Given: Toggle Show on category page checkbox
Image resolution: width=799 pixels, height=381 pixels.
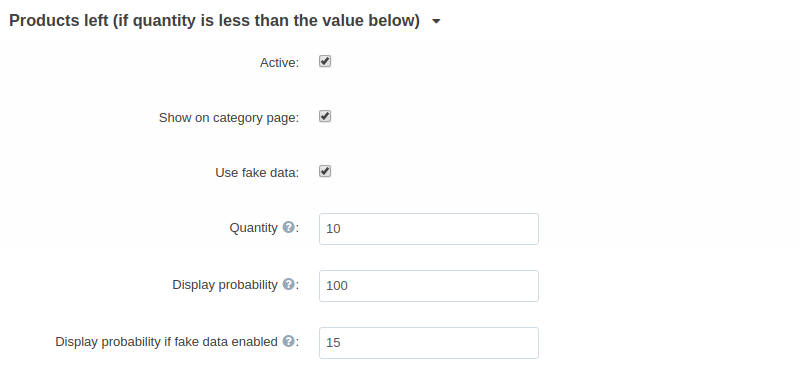Looking at the screenshot, I should point(325,117).
